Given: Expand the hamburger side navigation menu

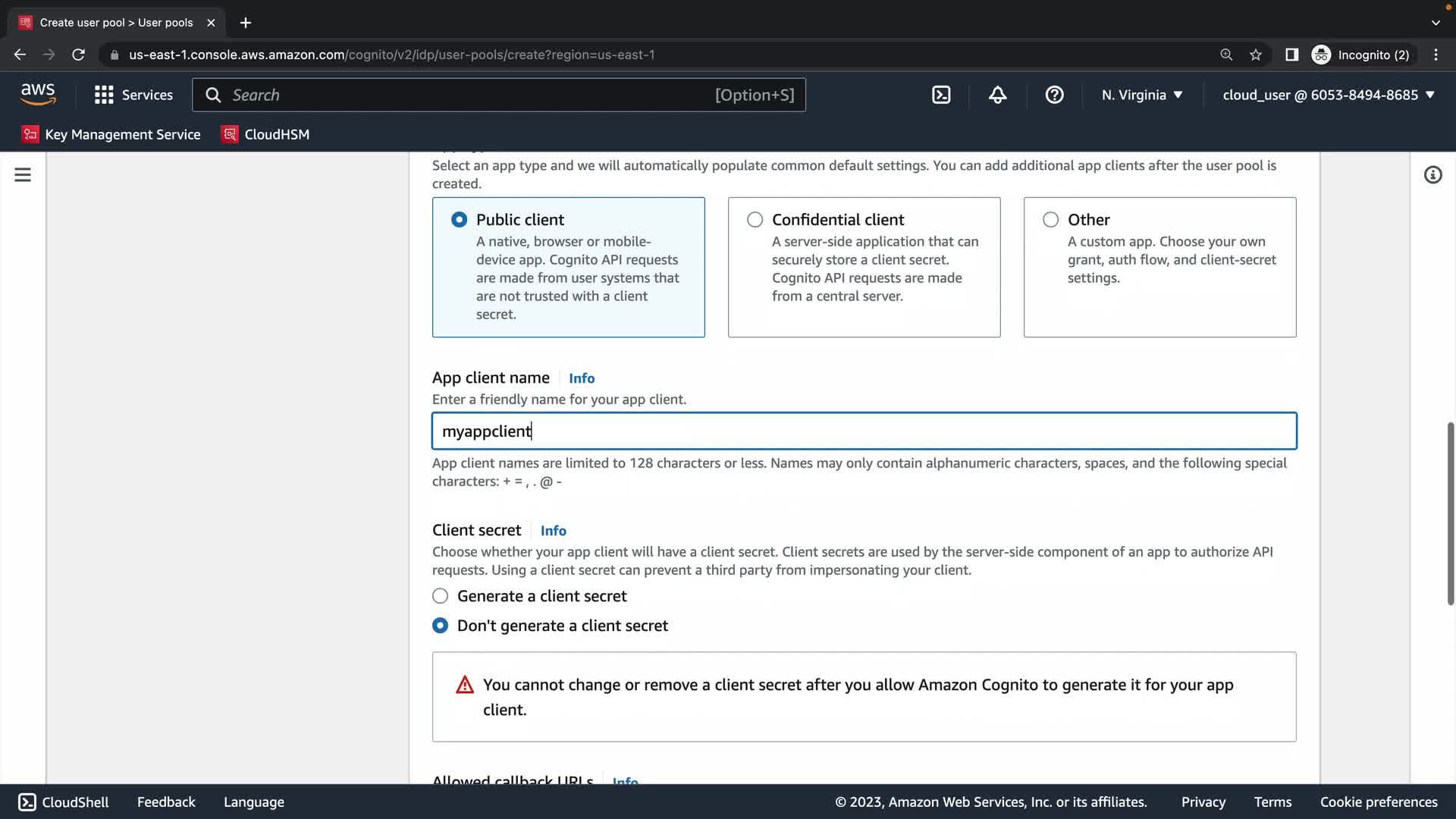Looking at the screenshot, I should pyautogui.click(x=23, y=175).
